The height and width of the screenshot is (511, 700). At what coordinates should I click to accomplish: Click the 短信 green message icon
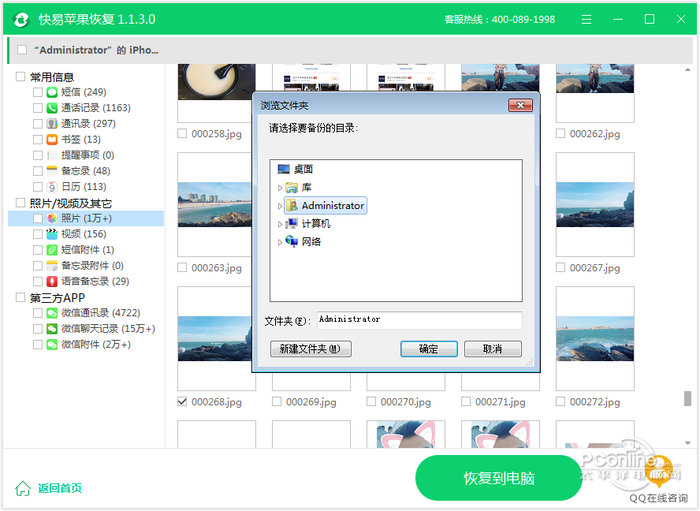tap(52, 92)
